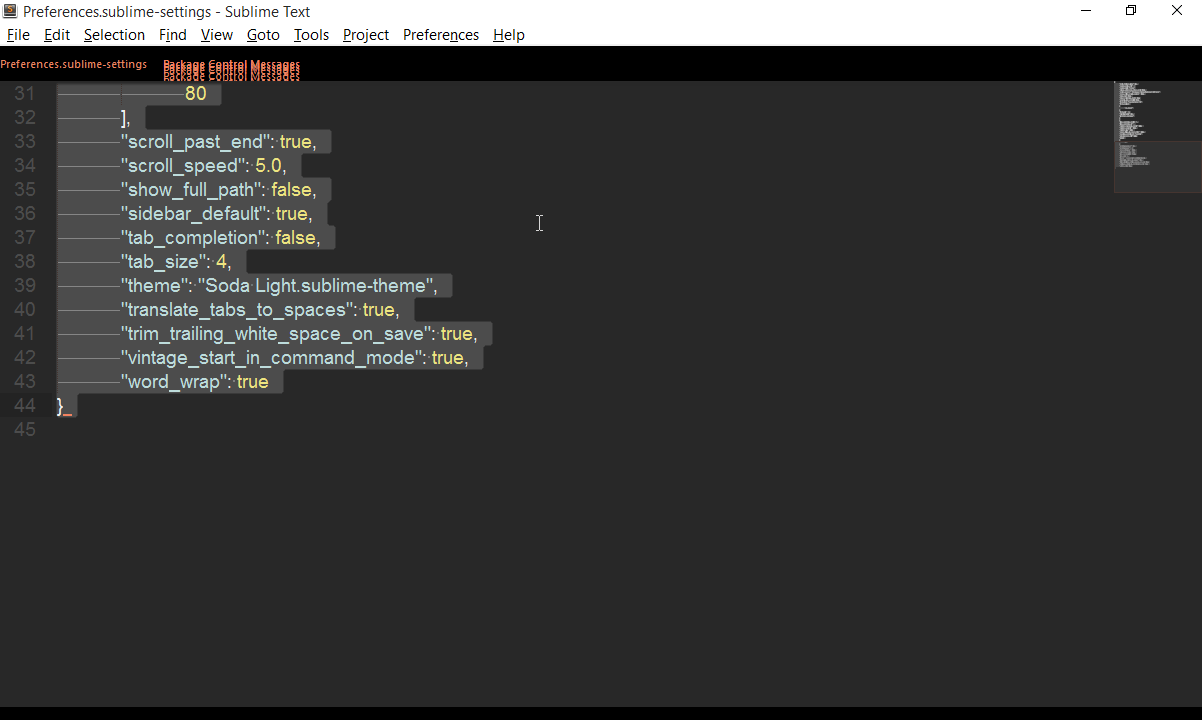Open the Preferences menu

pyautogui.click(x=441, y=35)
